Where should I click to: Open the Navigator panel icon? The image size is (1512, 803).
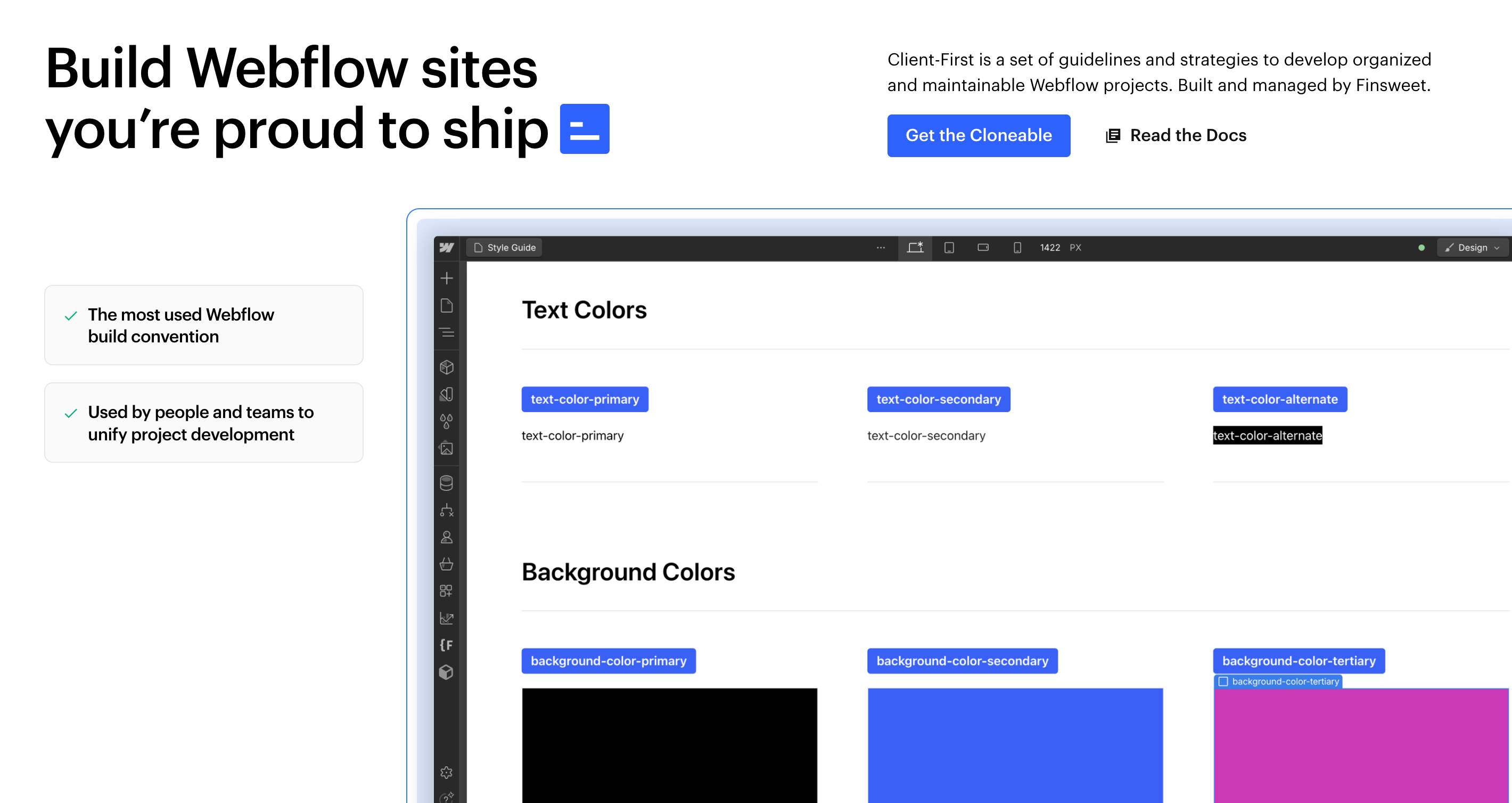click(x=447, y=333)
